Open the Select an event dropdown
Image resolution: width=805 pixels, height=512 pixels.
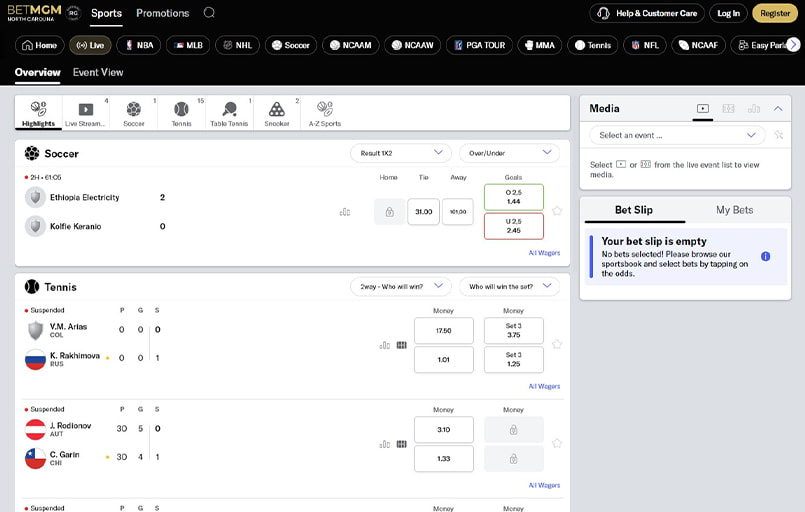[x=677, y=136]
